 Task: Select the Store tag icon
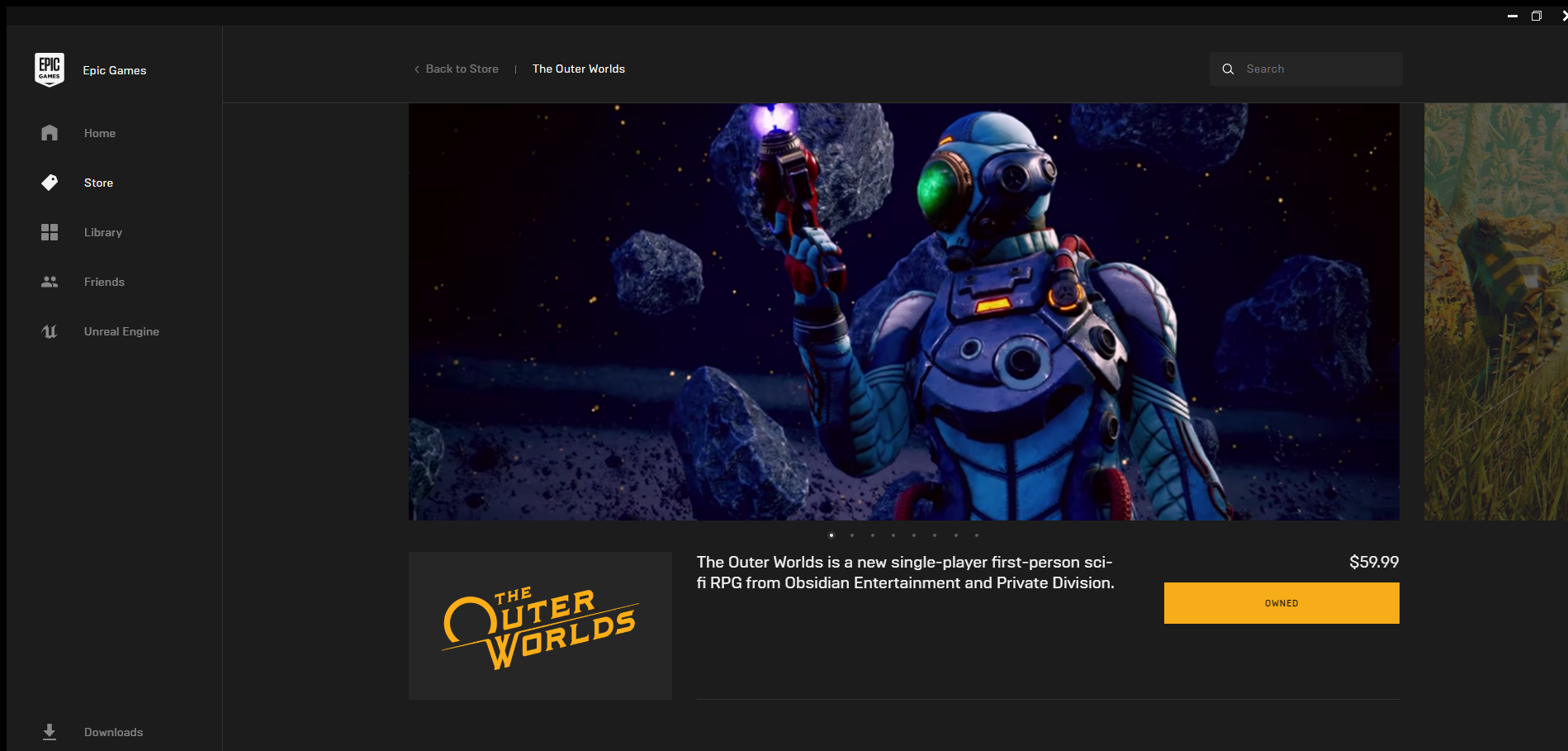tap(50, 183)
